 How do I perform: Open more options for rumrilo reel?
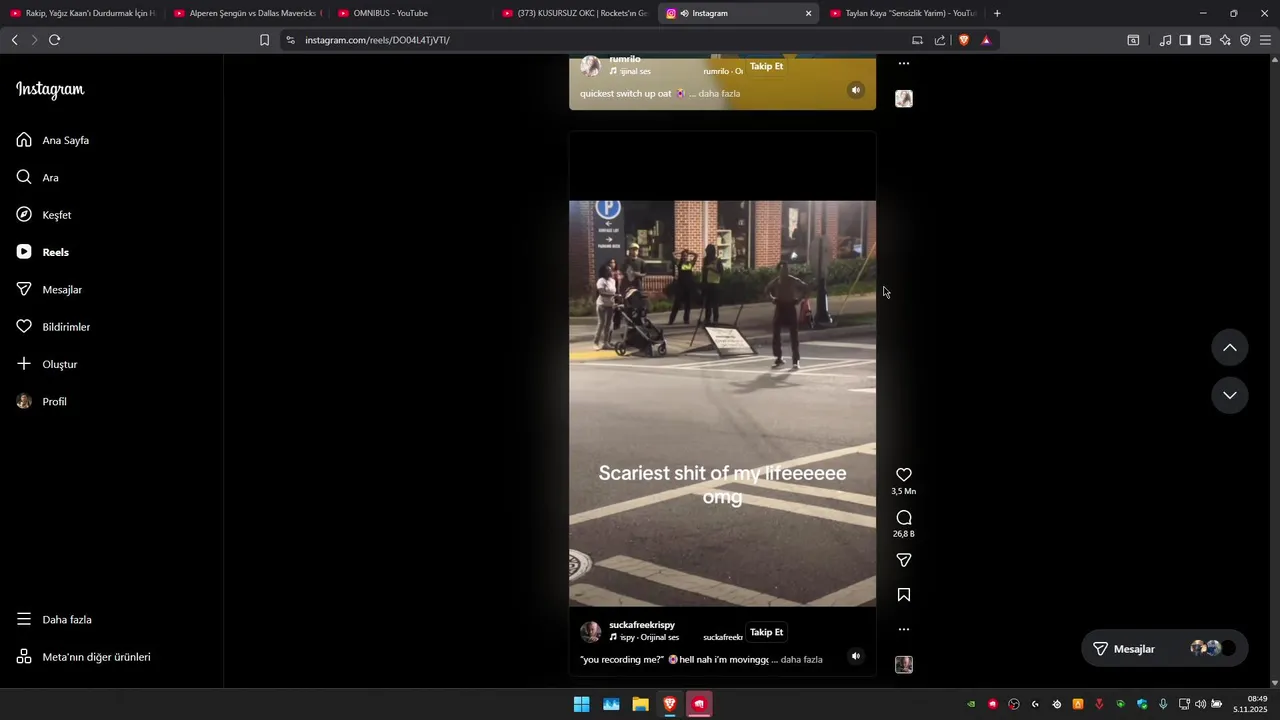904,63
